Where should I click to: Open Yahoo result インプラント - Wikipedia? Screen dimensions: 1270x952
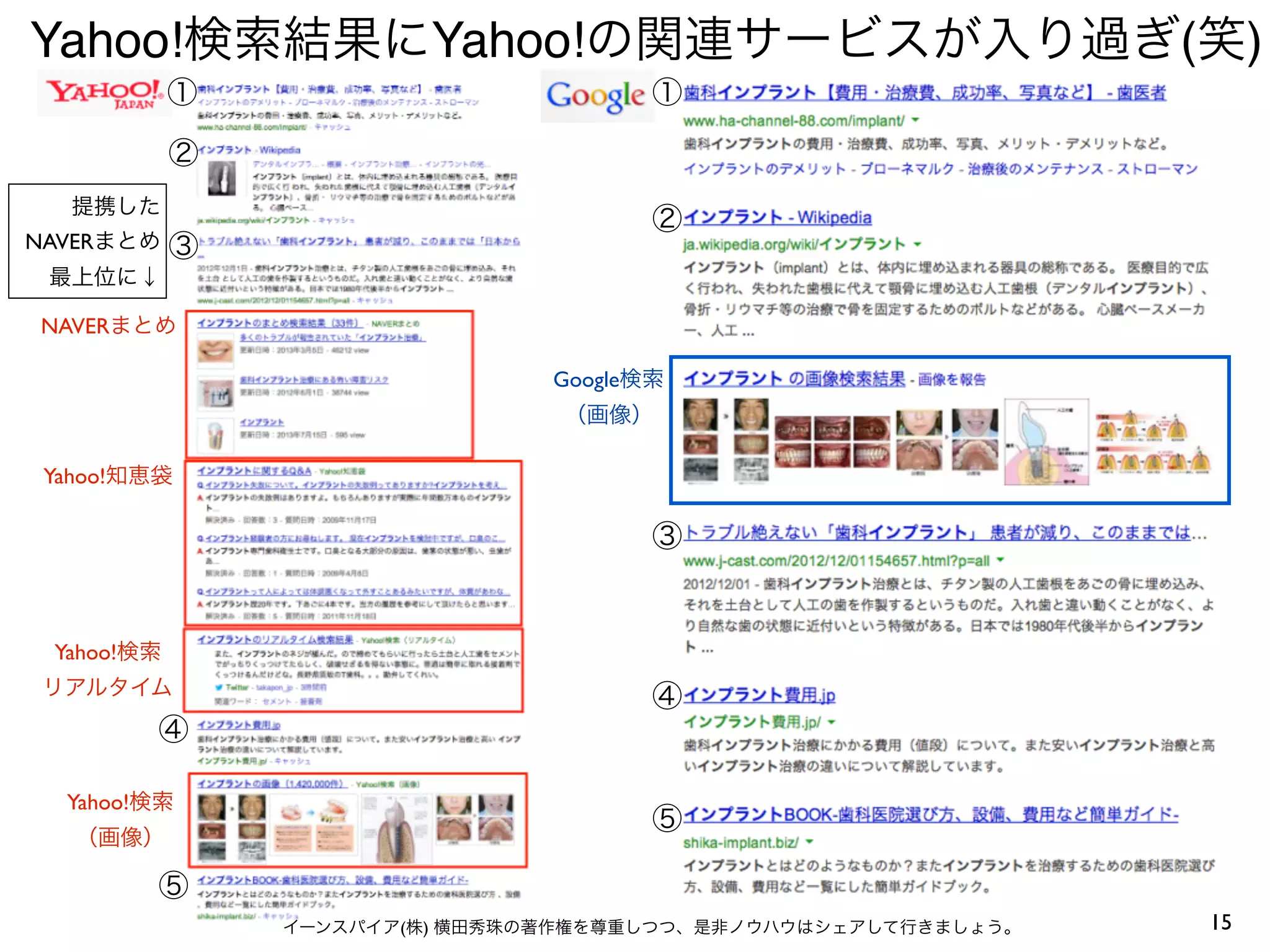249,150
